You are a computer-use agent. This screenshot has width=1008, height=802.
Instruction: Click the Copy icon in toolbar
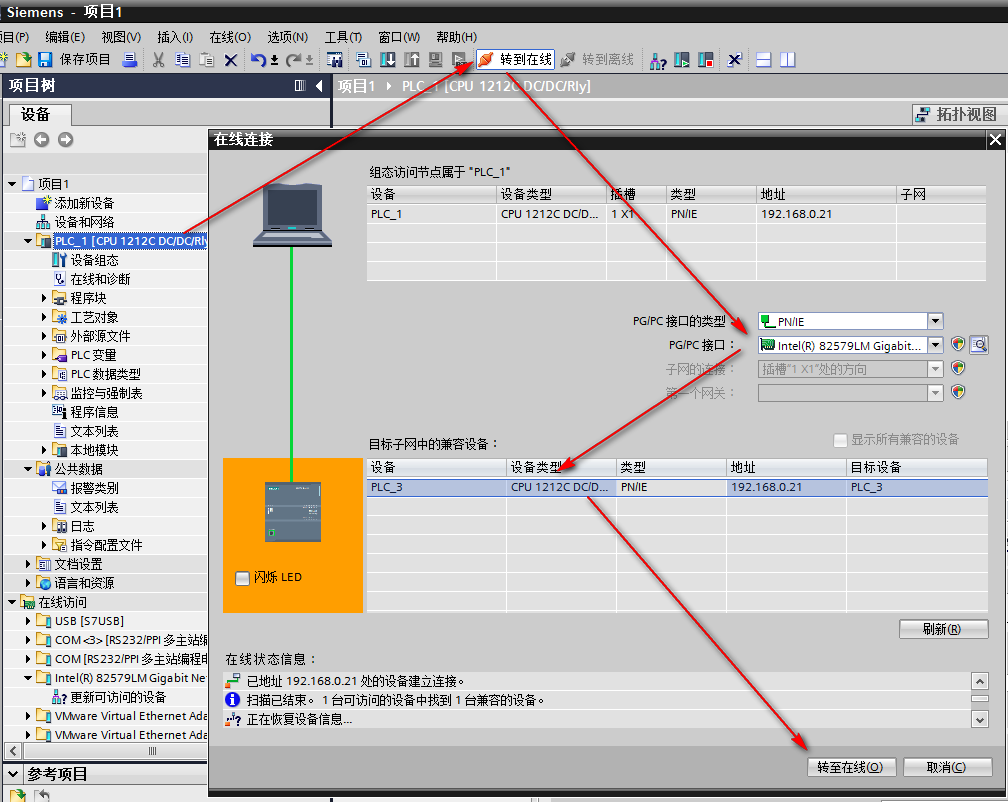tap(183, 60)
